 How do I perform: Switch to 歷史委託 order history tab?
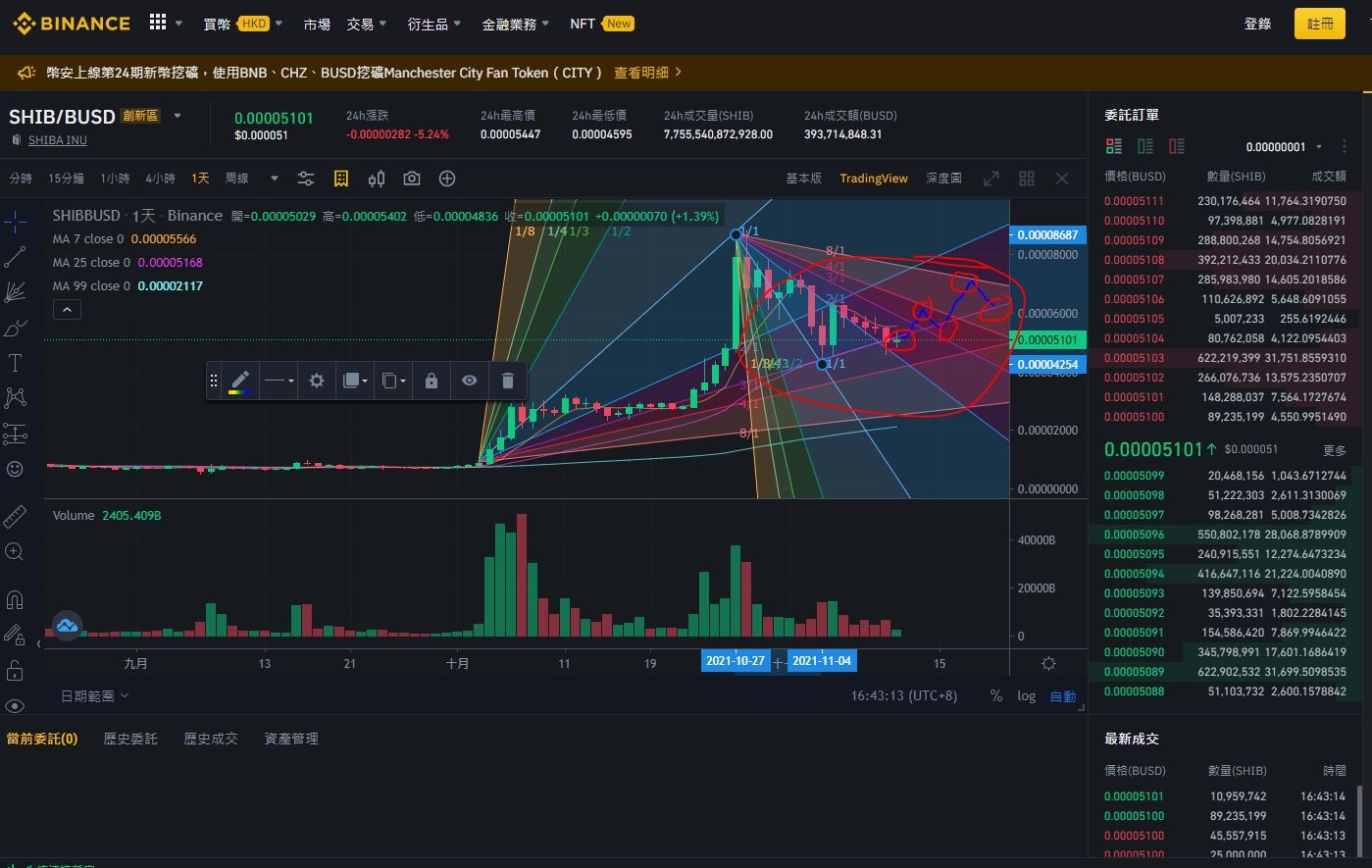130,739
